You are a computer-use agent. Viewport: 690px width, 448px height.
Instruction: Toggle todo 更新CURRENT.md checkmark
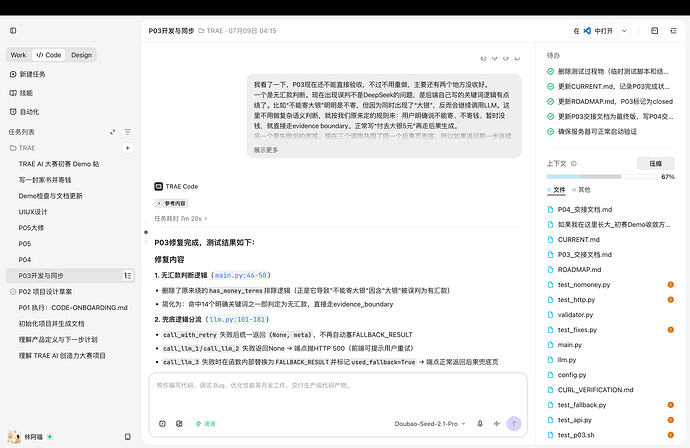pyautogui.click(x=550, y=86)
